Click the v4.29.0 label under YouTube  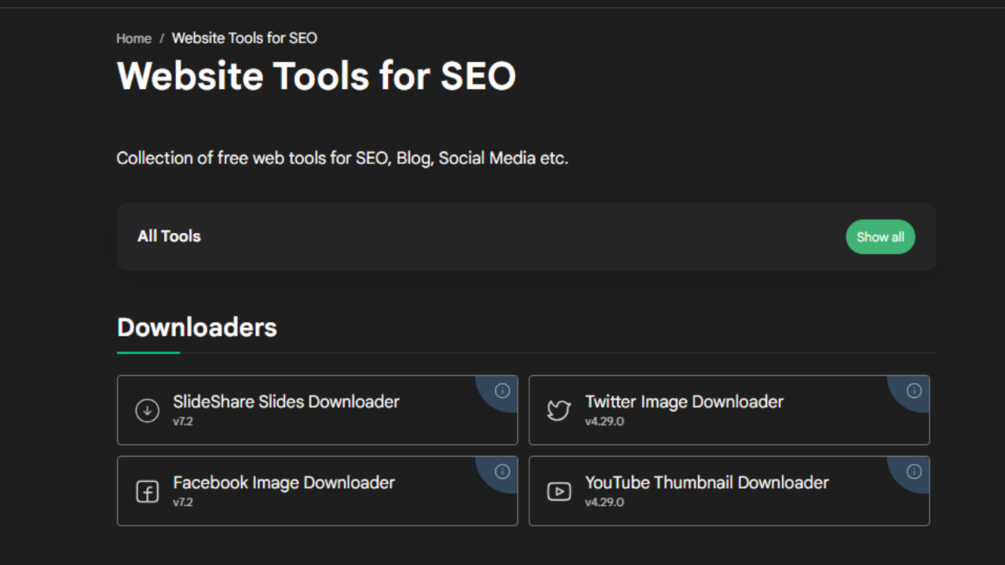coord(604,503)
